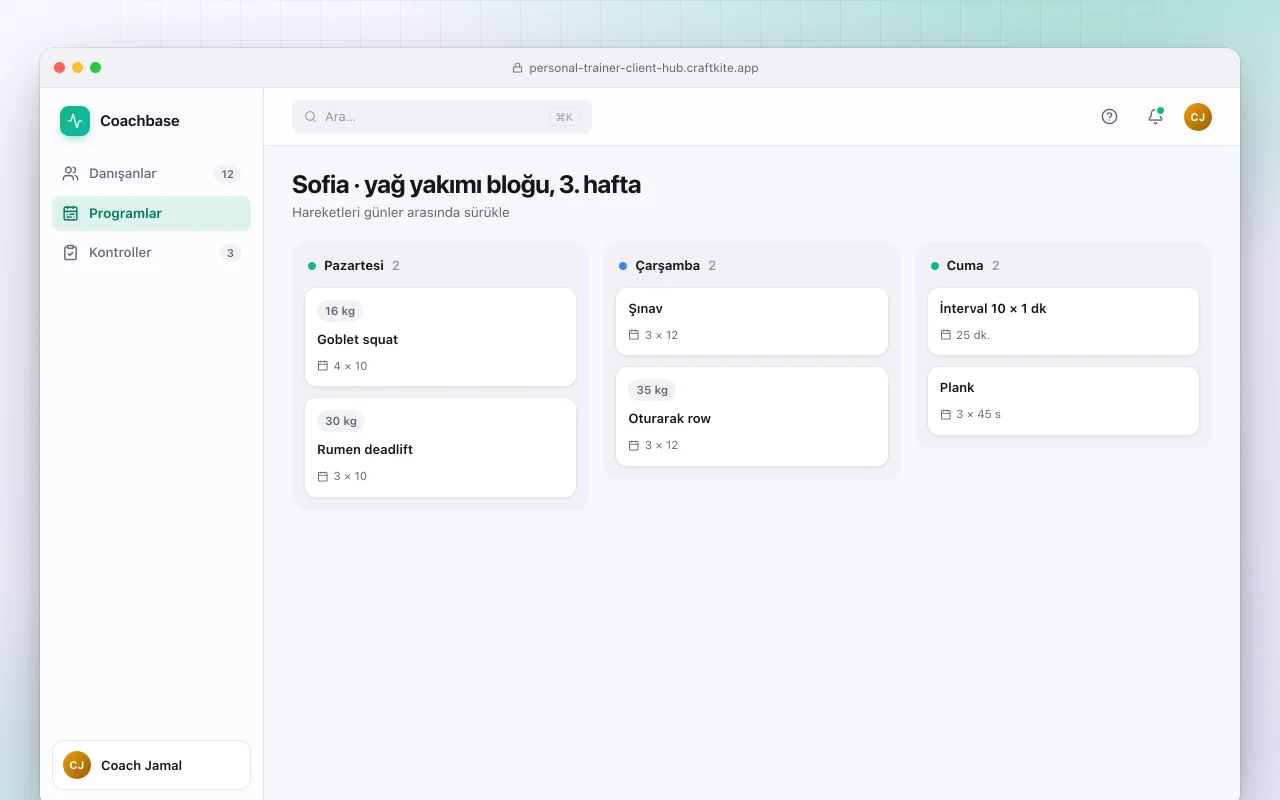The width and height of the screenshot is (1280, 800).
Task: Click the Kontroller count badge 3
Action: coord(230,253)
